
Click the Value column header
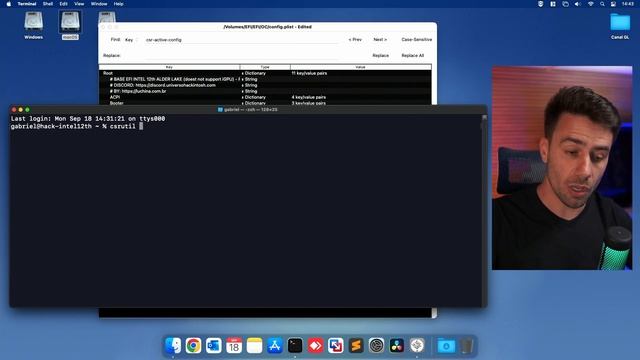361,67
